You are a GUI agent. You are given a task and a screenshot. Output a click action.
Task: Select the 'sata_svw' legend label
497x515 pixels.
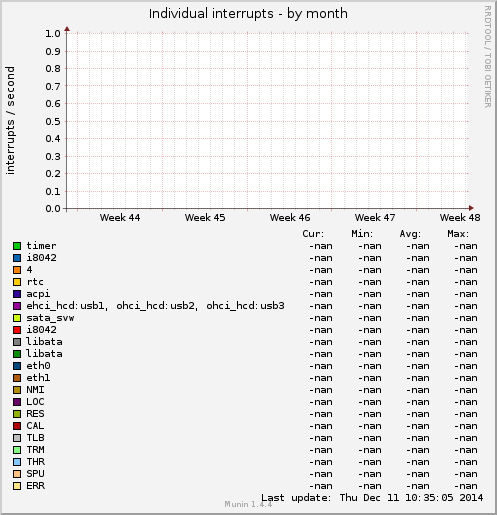50,318
